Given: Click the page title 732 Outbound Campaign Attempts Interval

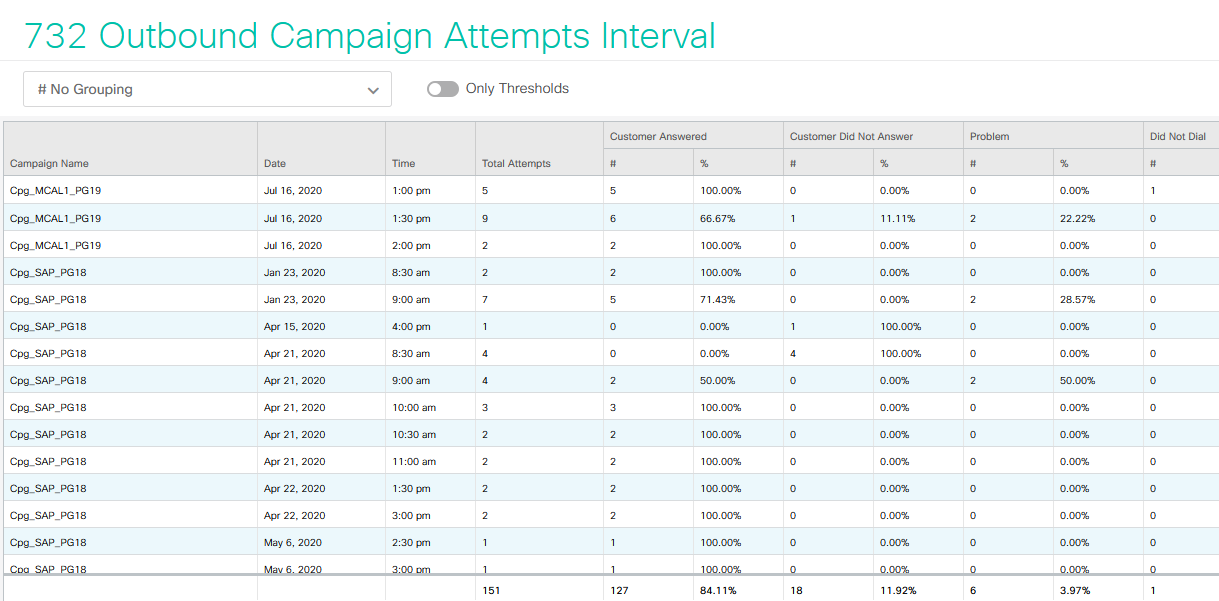Looking at the screenshot, I should (x=369, y=36).
